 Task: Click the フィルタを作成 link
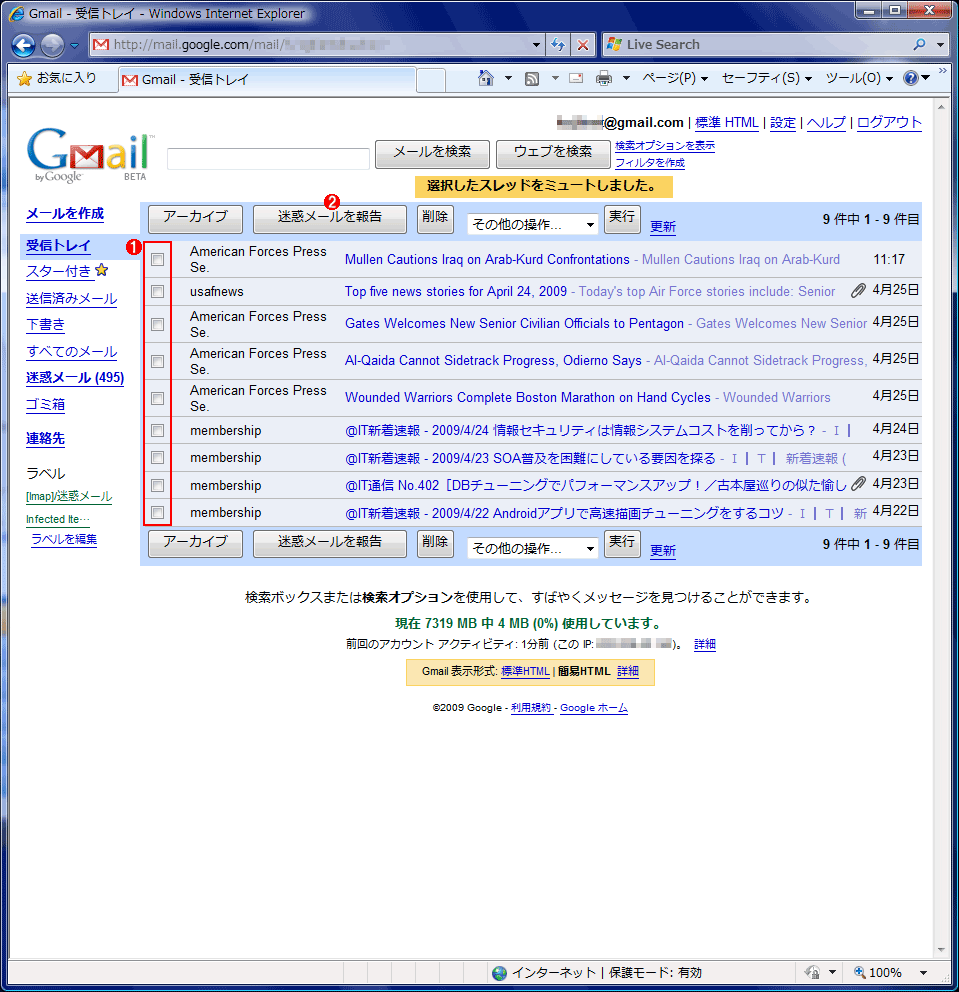tap(650, 163)
